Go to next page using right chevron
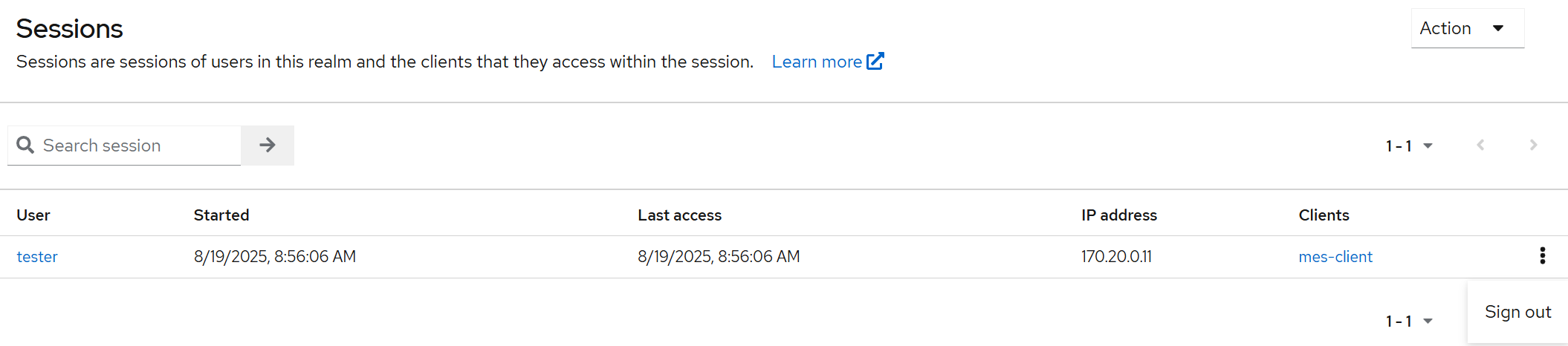Viewport: 1568px width, 346px height. [x=1533, y=146]
